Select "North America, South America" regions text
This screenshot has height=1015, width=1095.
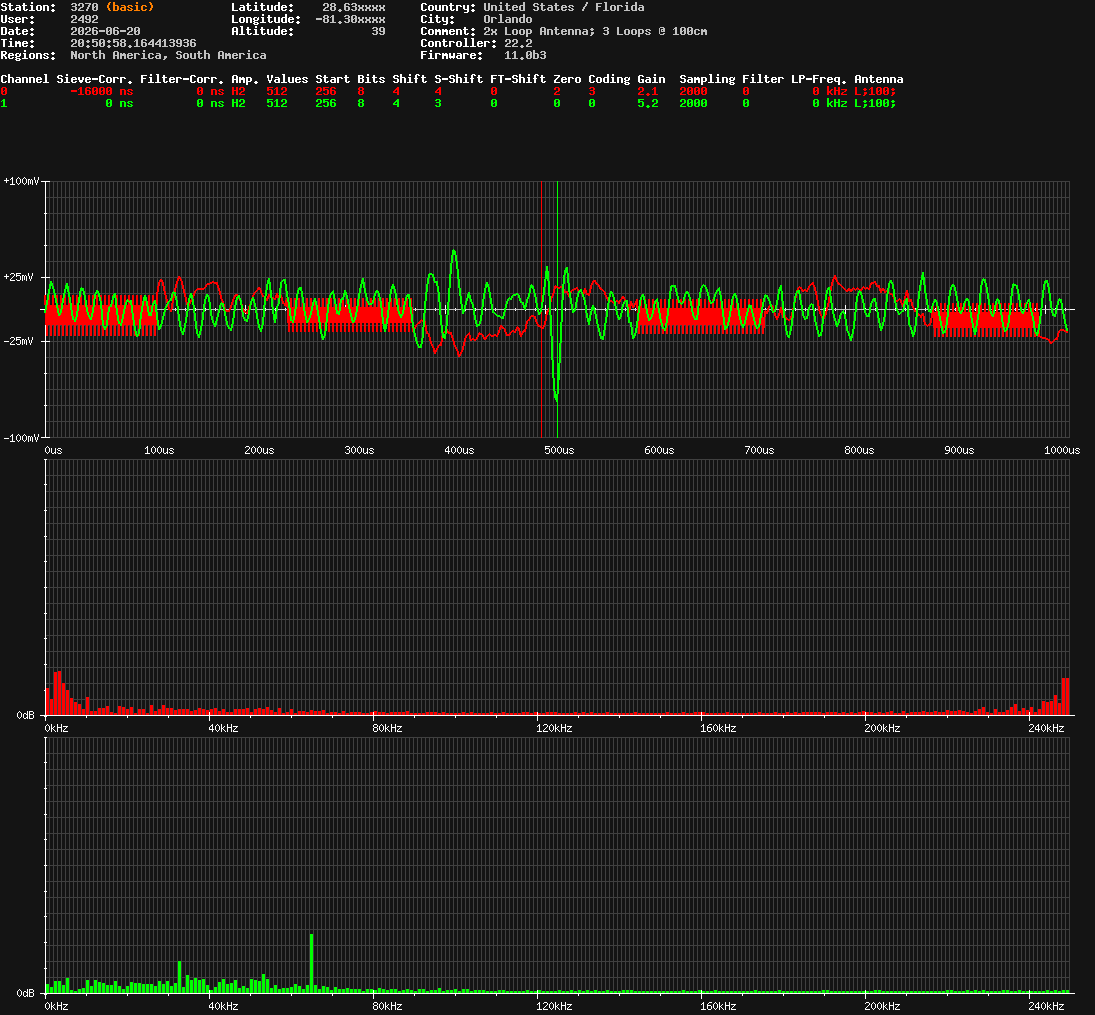[168, 55]
